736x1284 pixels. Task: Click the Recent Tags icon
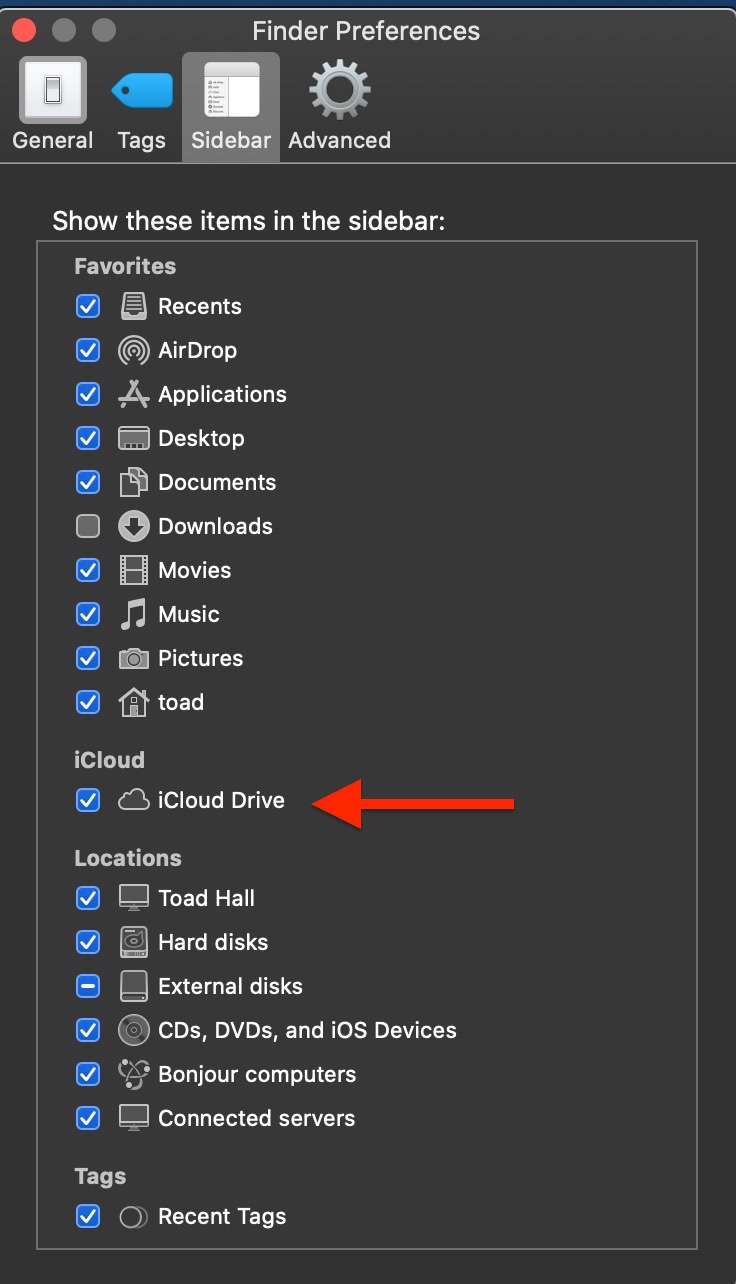pos(134,1216)
